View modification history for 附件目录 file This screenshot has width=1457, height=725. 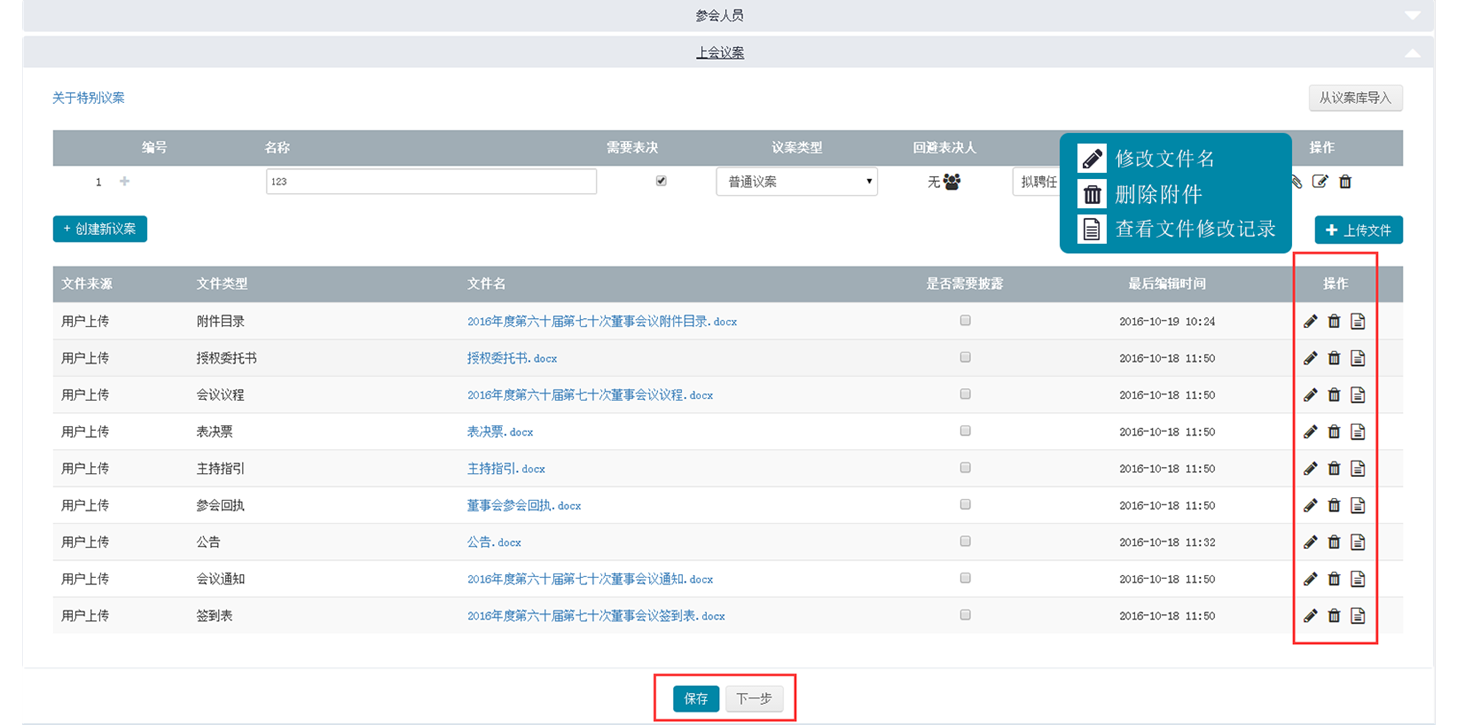tap(1357, 321)
